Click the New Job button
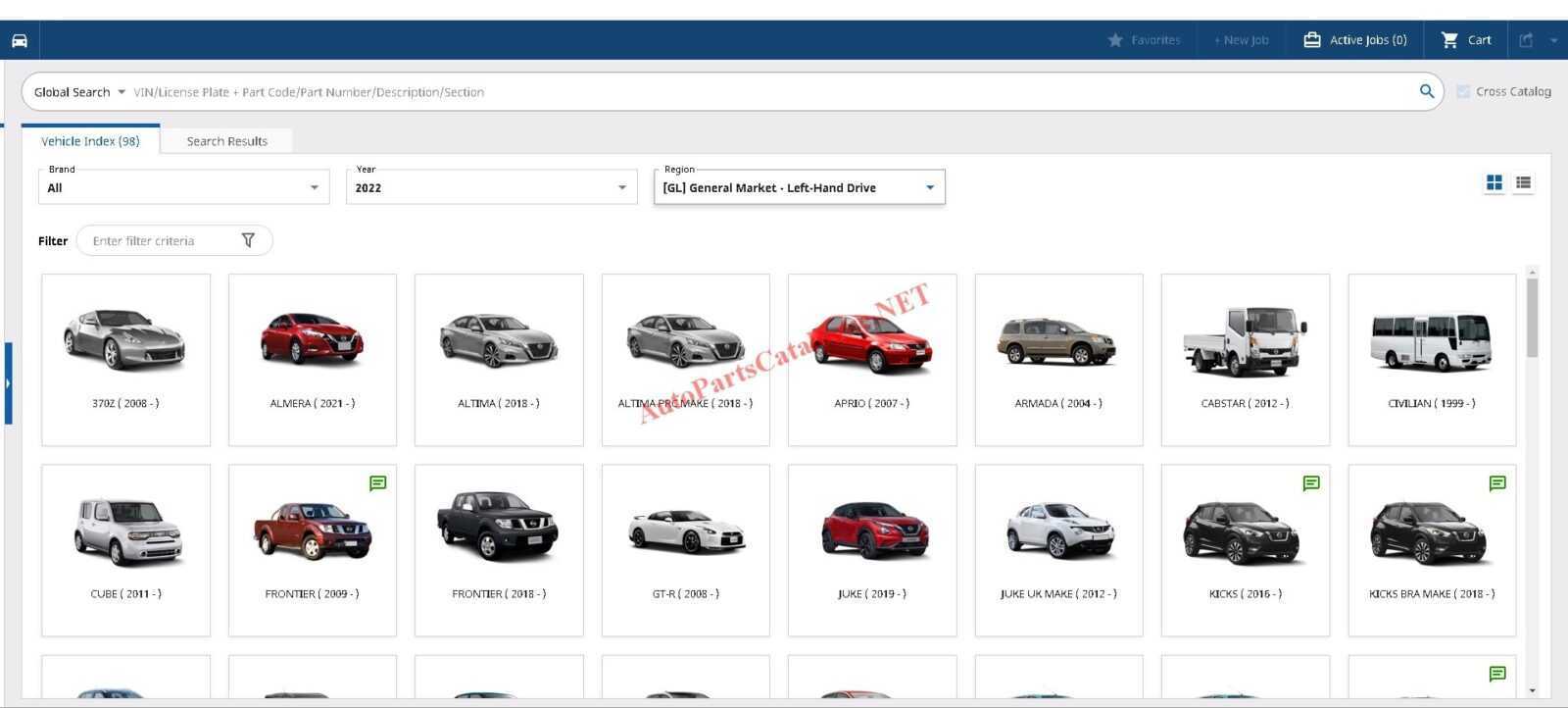The height and width of the screenshot is (708, 1568). coord(1241,40)
